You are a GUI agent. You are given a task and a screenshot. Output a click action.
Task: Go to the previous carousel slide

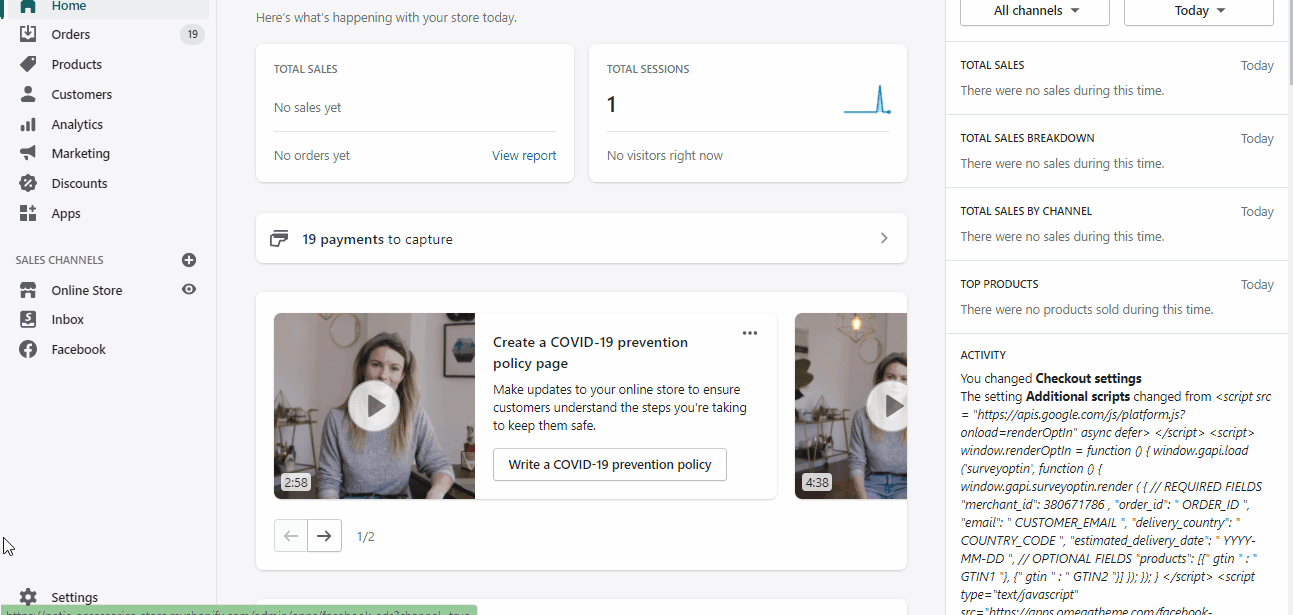pyautogui.click(x=291, y=536)
